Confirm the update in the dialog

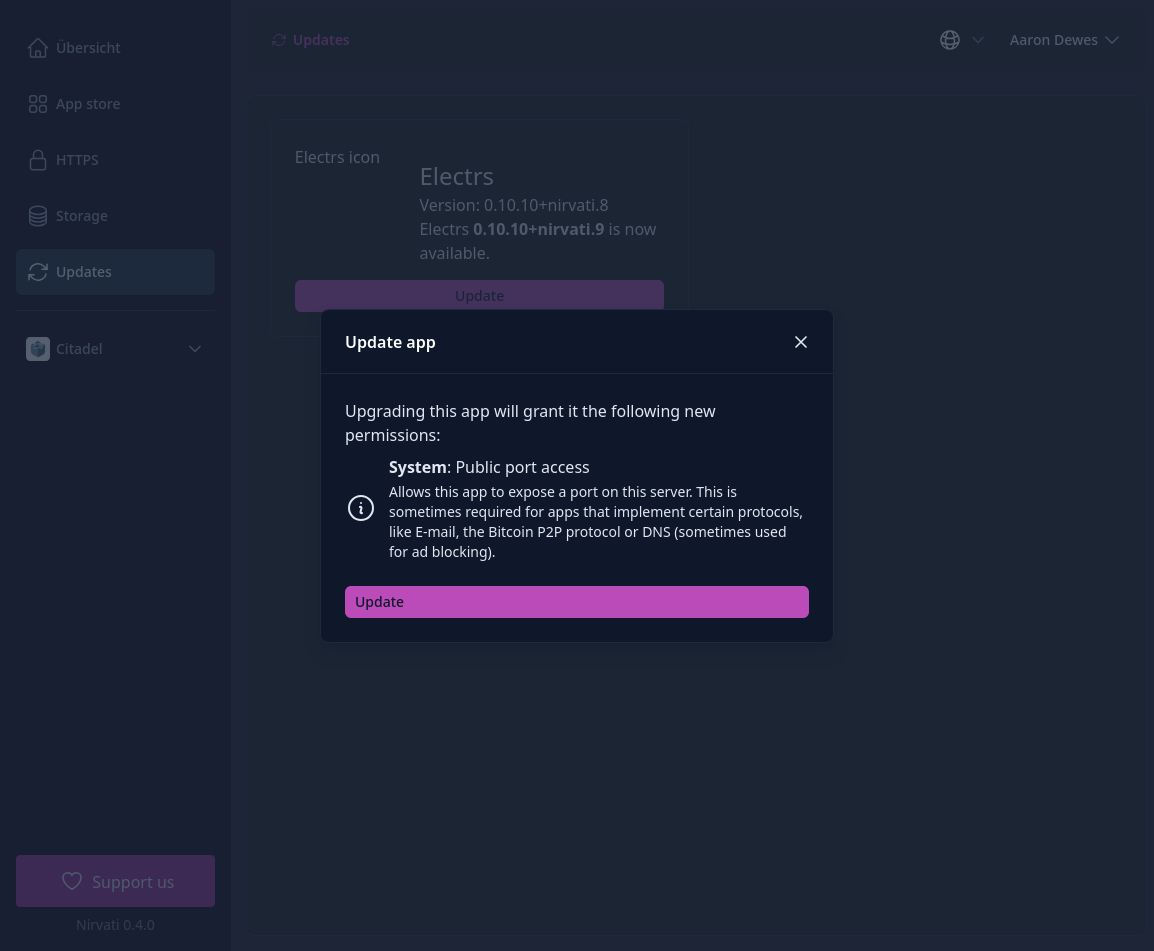(577, 601)
